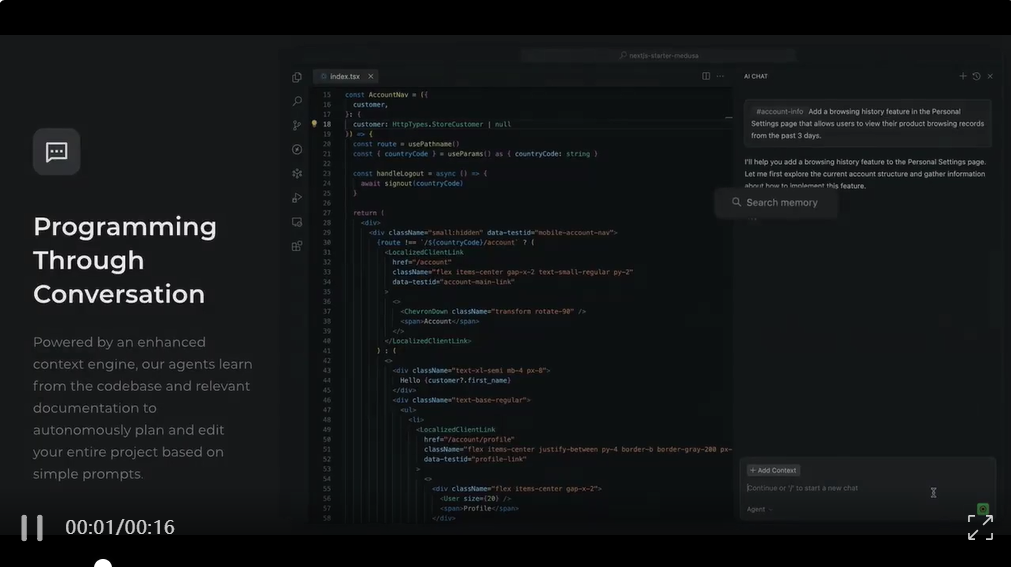This screenshot has height=567, width=1011.
Task: Enter fullscreen video mode
Action: [x=980, y=527]
